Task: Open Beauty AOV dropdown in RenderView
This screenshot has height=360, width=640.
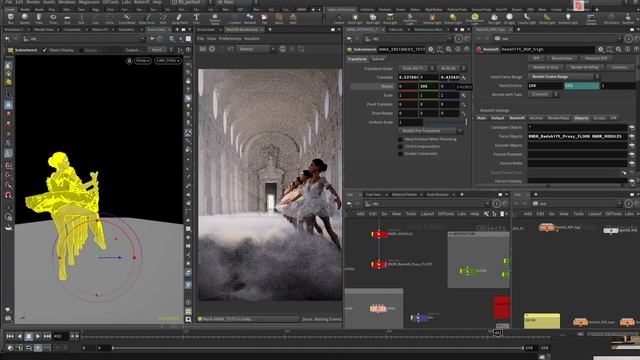Action: [x=256, y=49]
